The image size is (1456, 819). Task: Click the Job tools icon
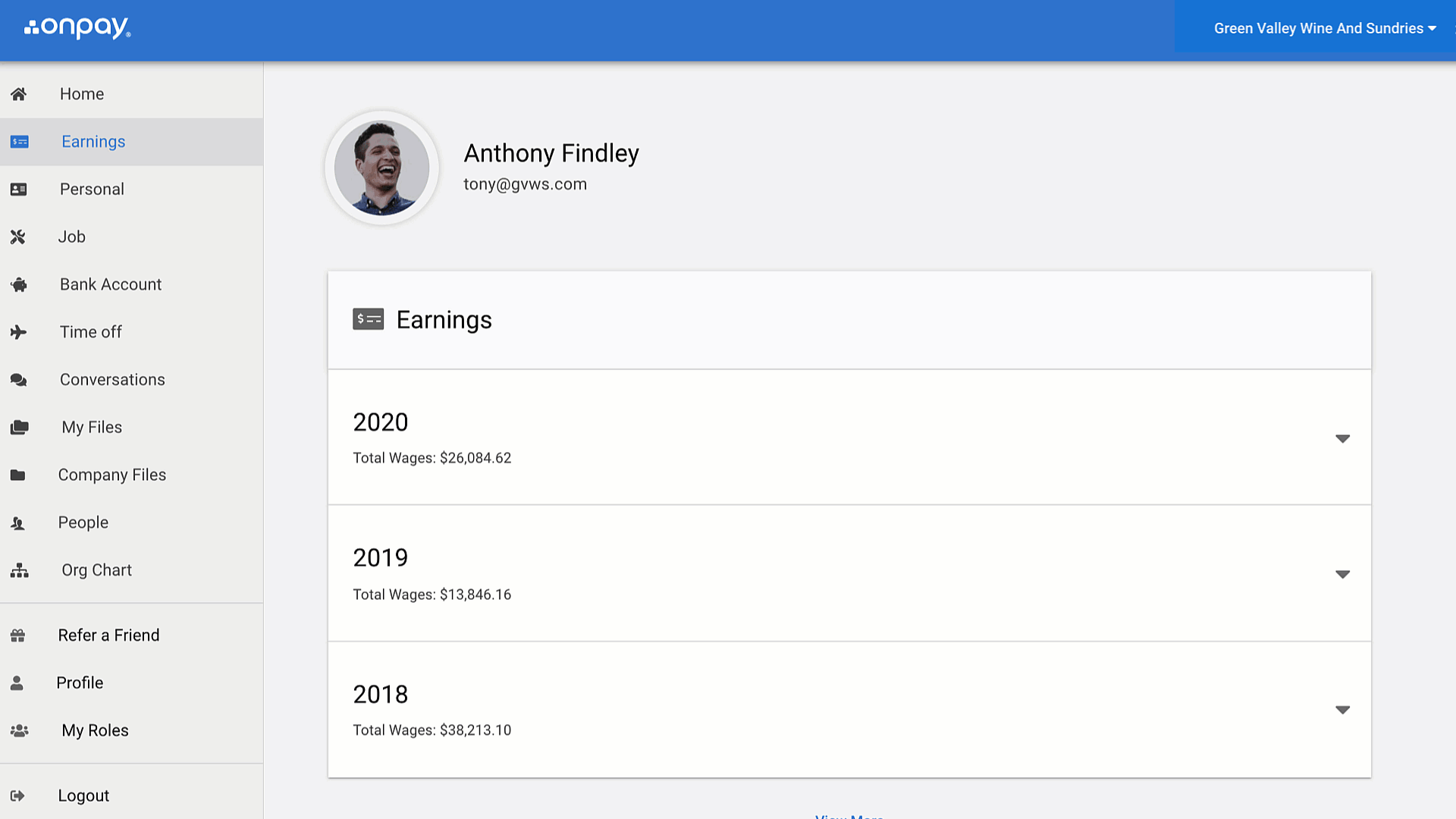click(x=18, y=237)
